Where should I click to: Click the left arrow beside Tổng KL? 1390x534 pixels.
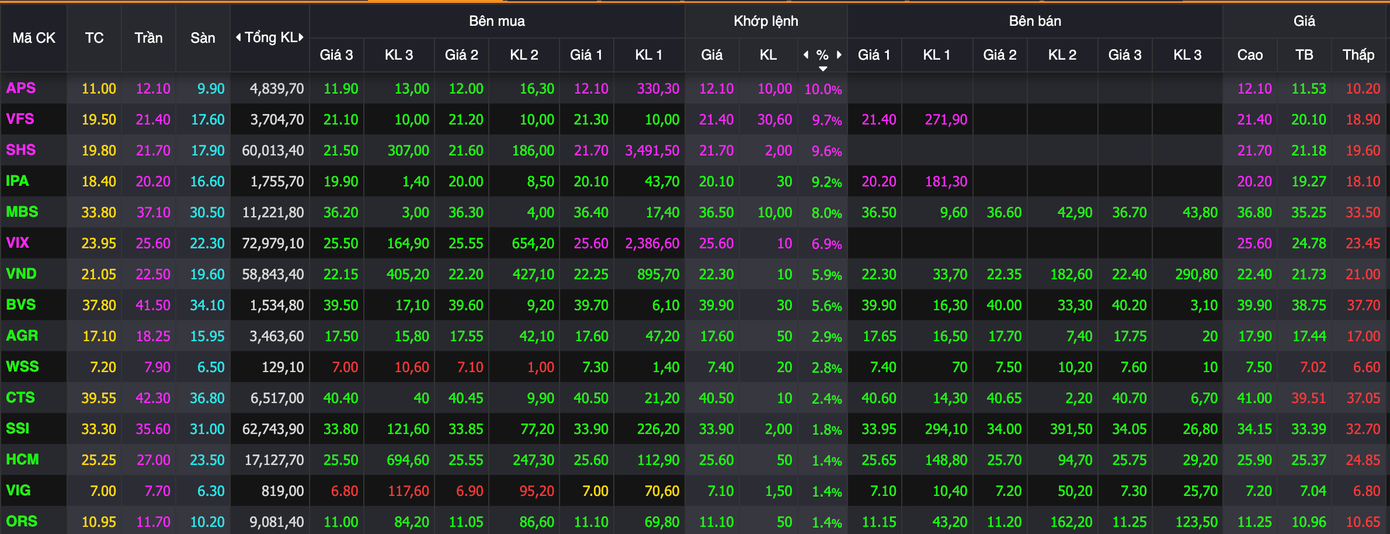tap(238, 37)
